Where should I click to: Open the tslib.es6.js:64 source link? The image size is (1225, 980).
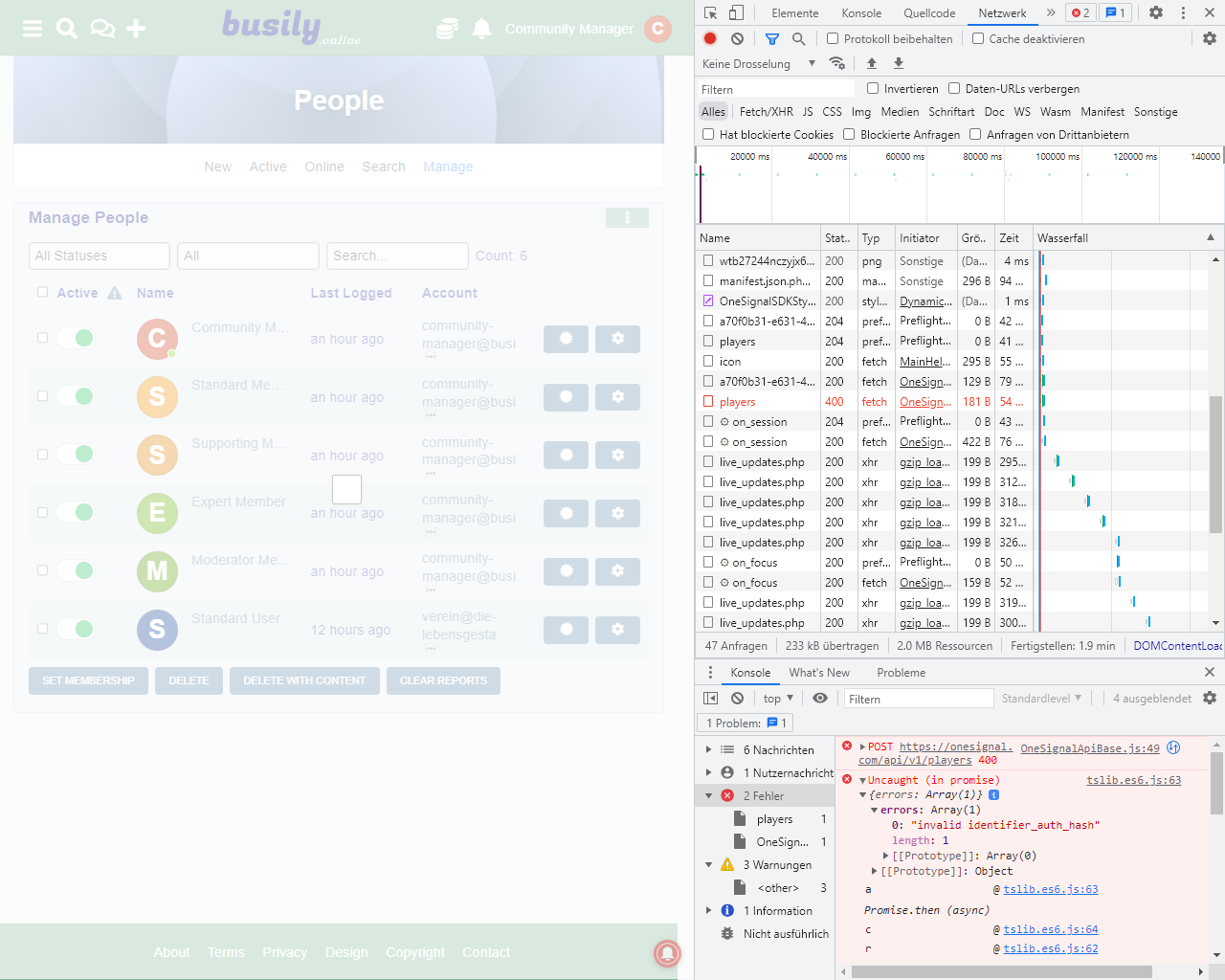coord(1050,929)
